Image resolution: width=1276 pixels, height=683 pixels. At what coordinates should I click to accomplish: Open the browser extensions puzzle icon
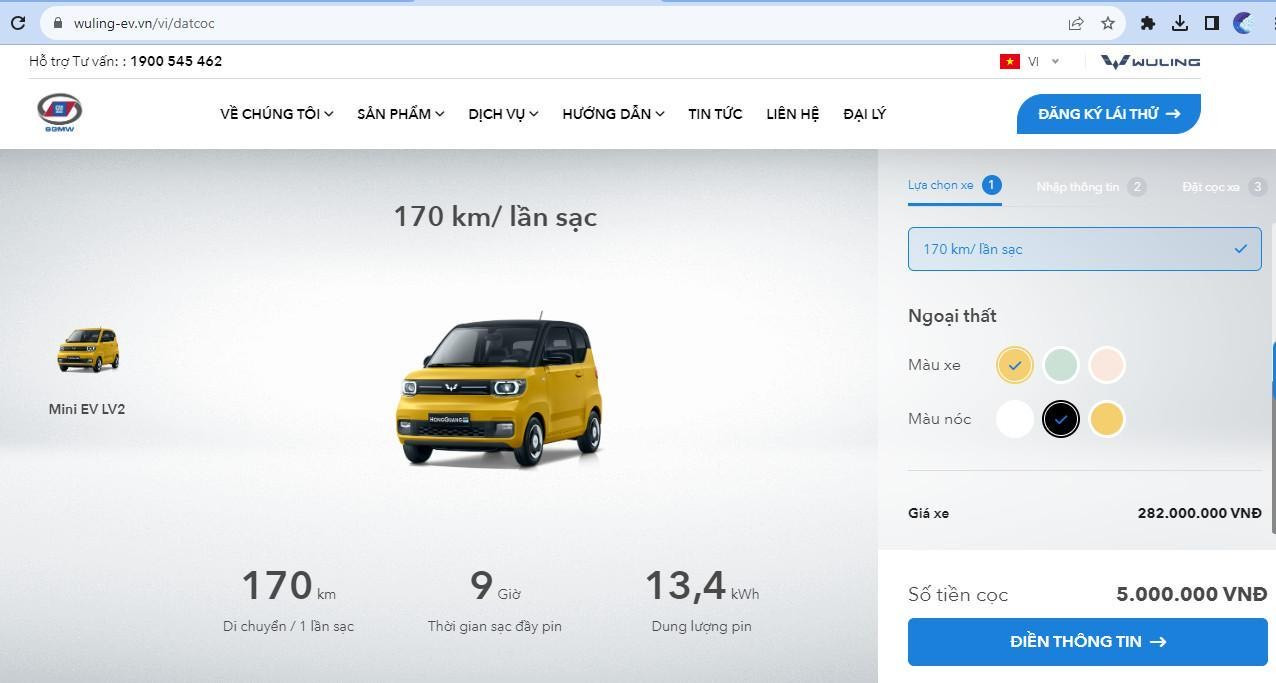pyautogui.click(x=1148, y=23)
